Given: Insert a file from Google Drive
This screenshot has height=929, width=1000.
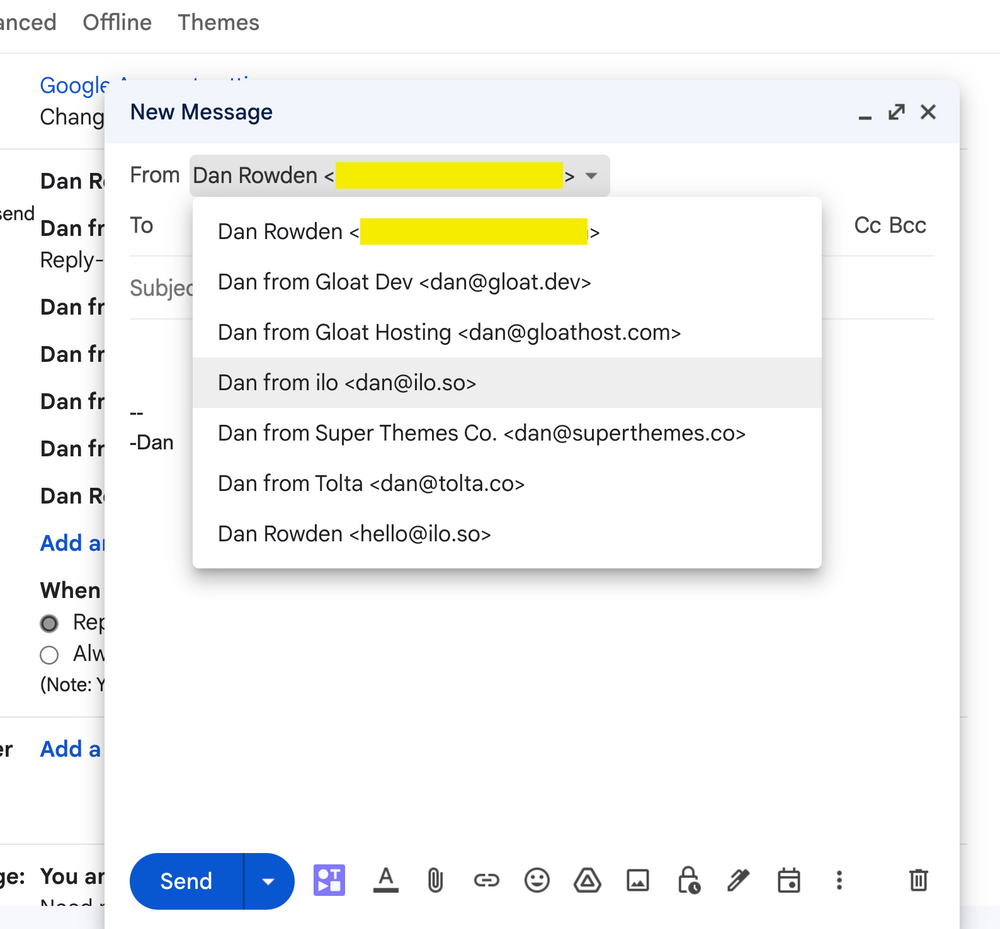Looking at the screenshot, I should tap(587, 880).
